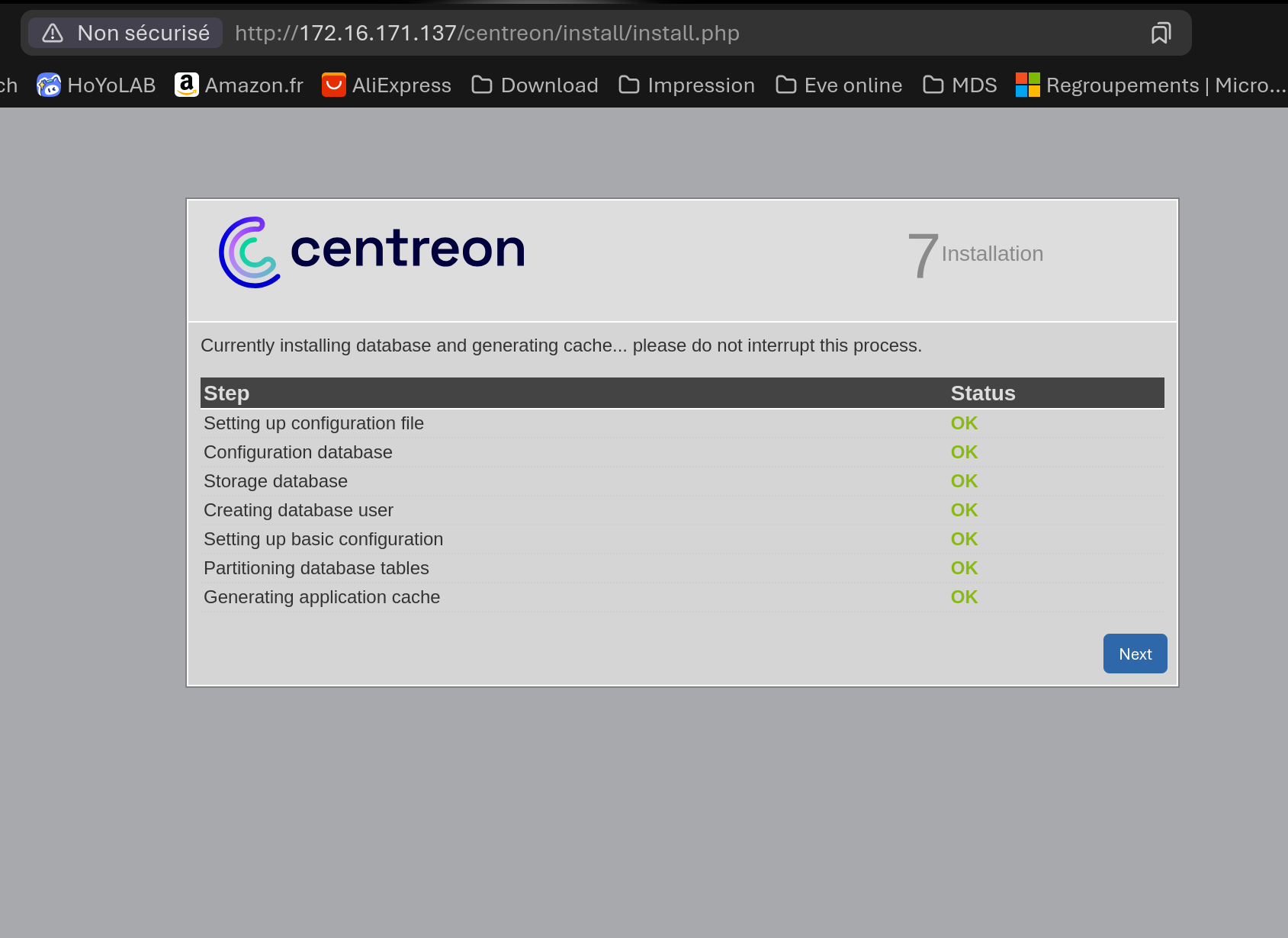Click OK status for Storage database

(x=964, y=481)
